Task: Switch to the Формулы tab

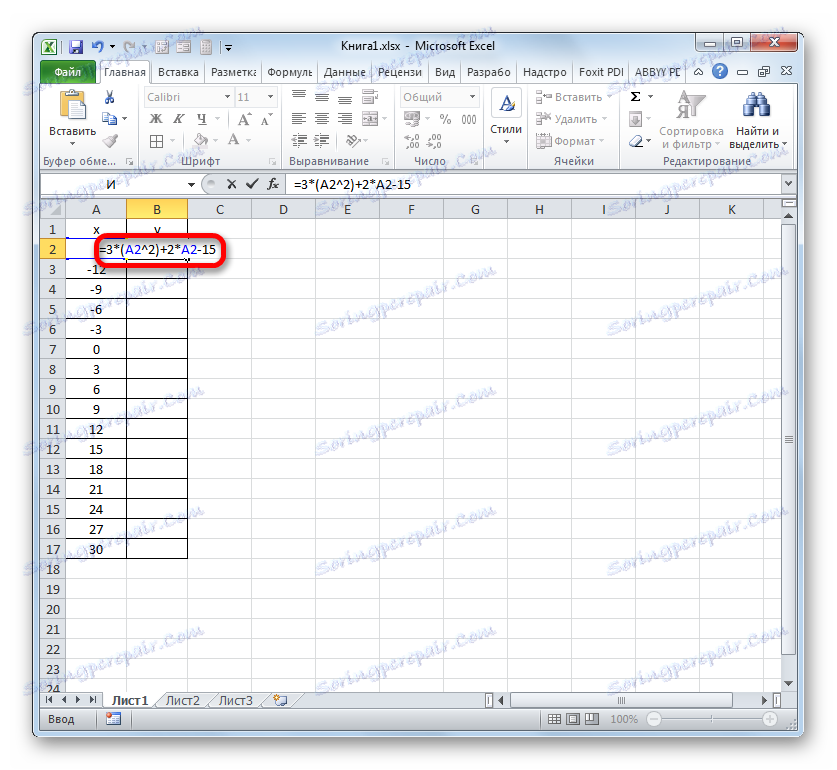Action: pos(289,73)
